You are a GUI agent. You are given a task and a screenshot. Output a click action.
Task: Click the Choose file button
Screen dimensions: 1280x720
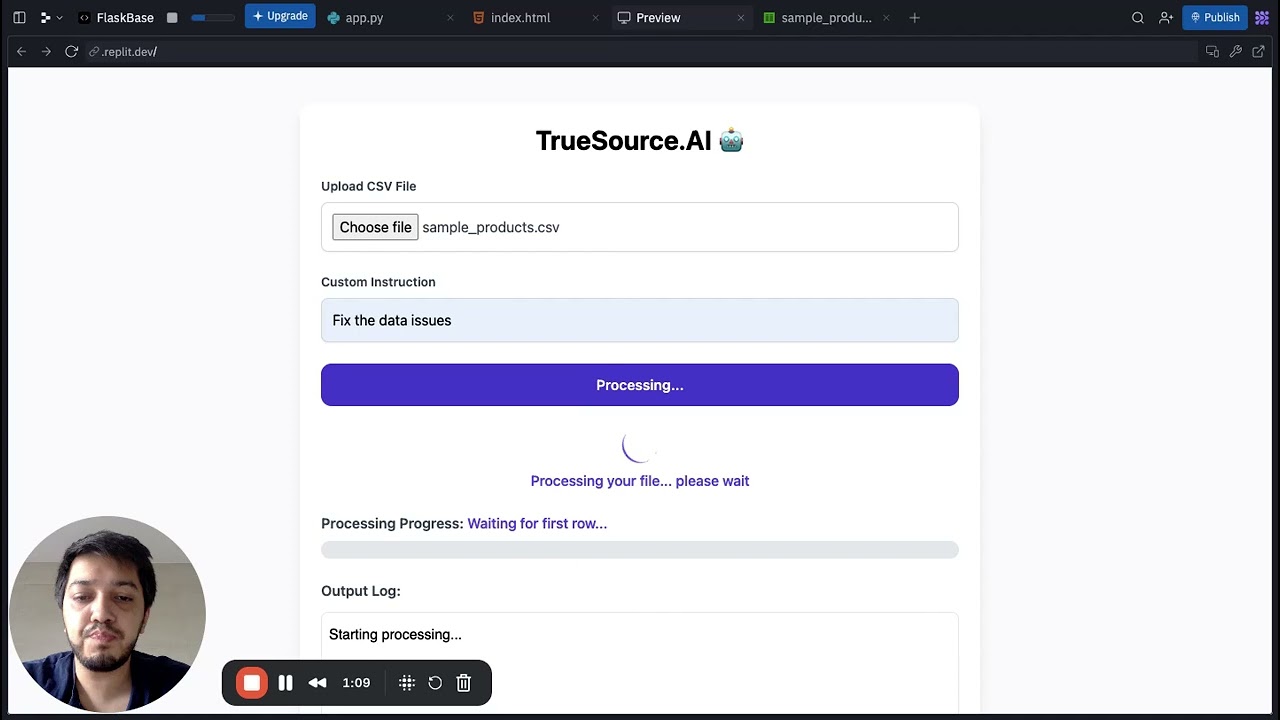click(x=375, y=227)
